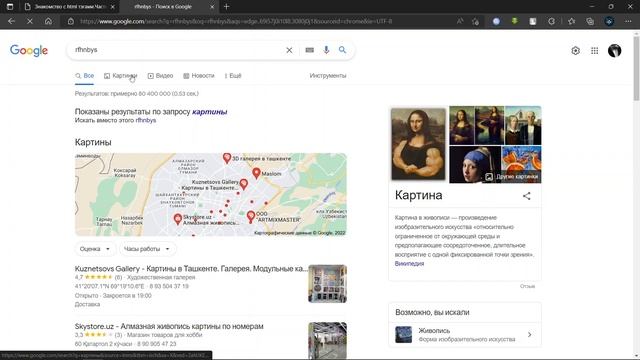This screenshot has height=360, width=640.
Task: Go back in browser history
Action: tap(11, 21)
